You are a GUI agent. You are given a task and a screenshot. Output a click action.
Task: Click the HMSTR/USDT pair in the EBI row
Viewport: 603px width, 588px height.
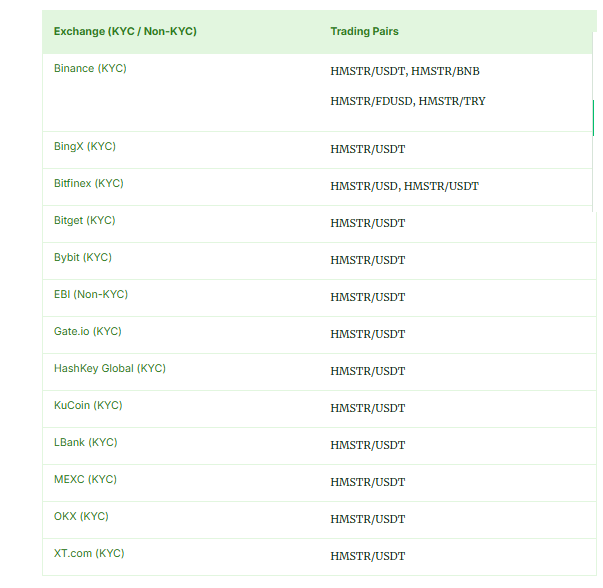[367, 298]
